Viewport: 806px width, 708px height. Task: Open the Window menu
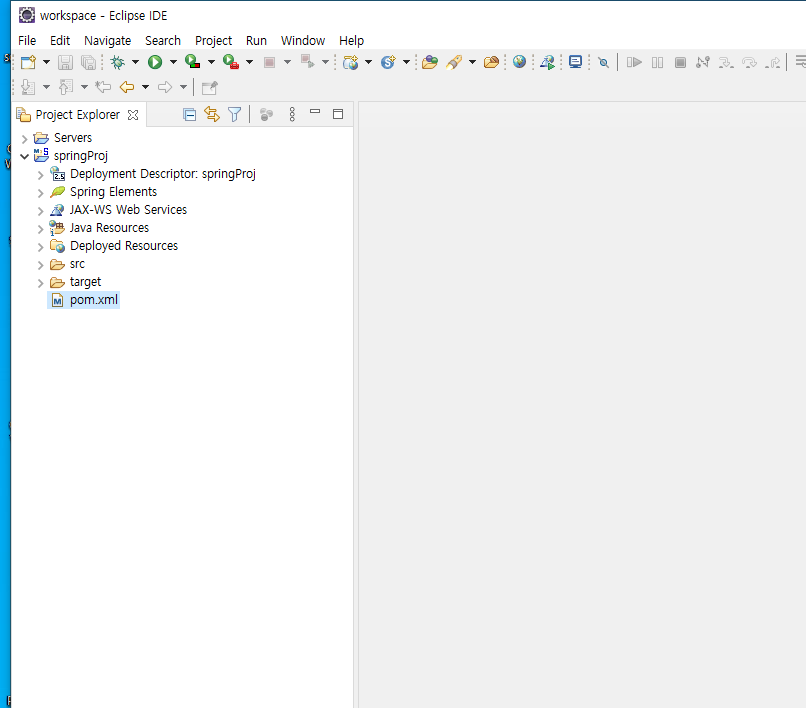click(303, 41)
